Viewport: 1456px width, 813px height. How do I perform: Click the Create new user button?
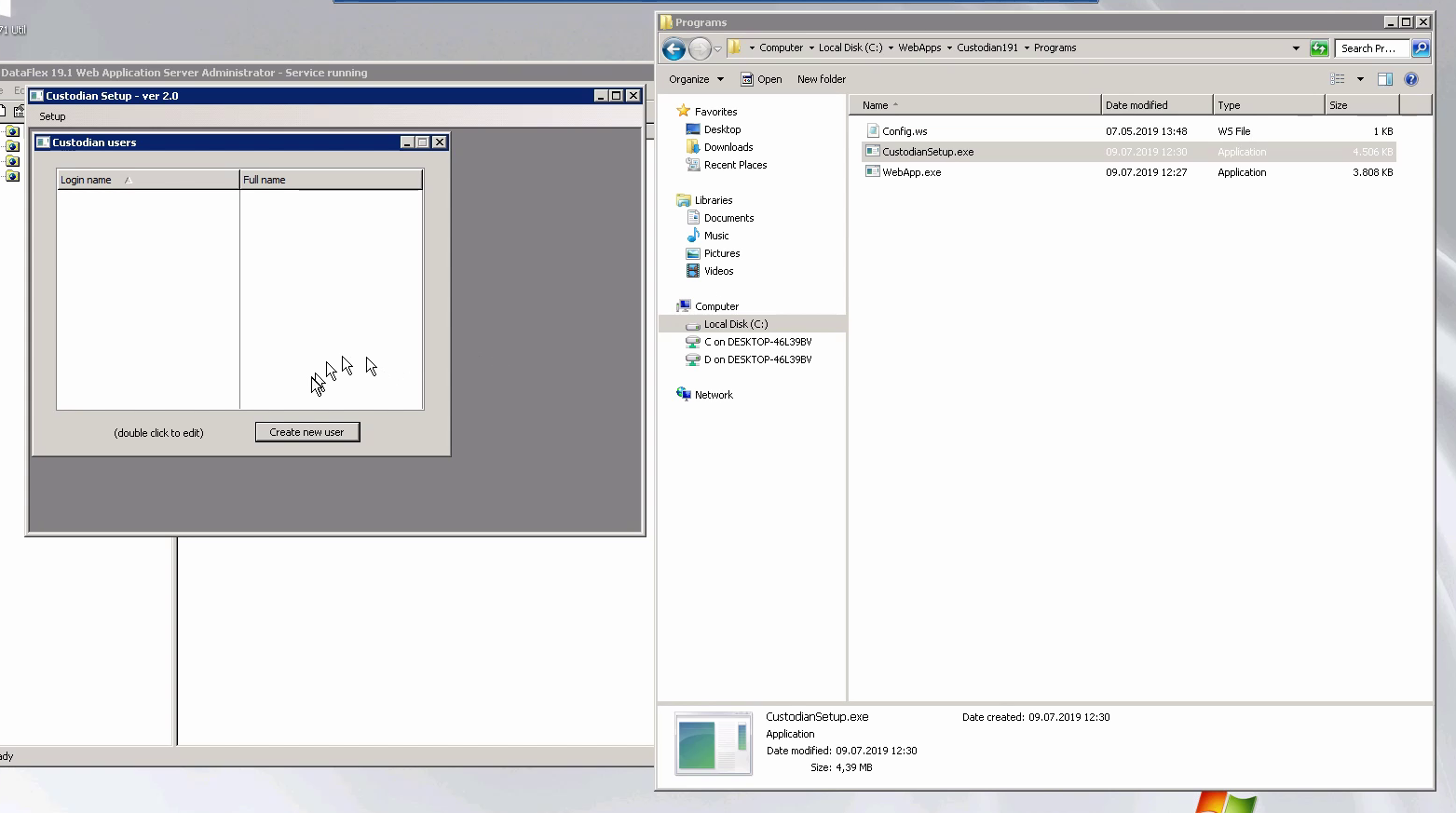(306, 432)
